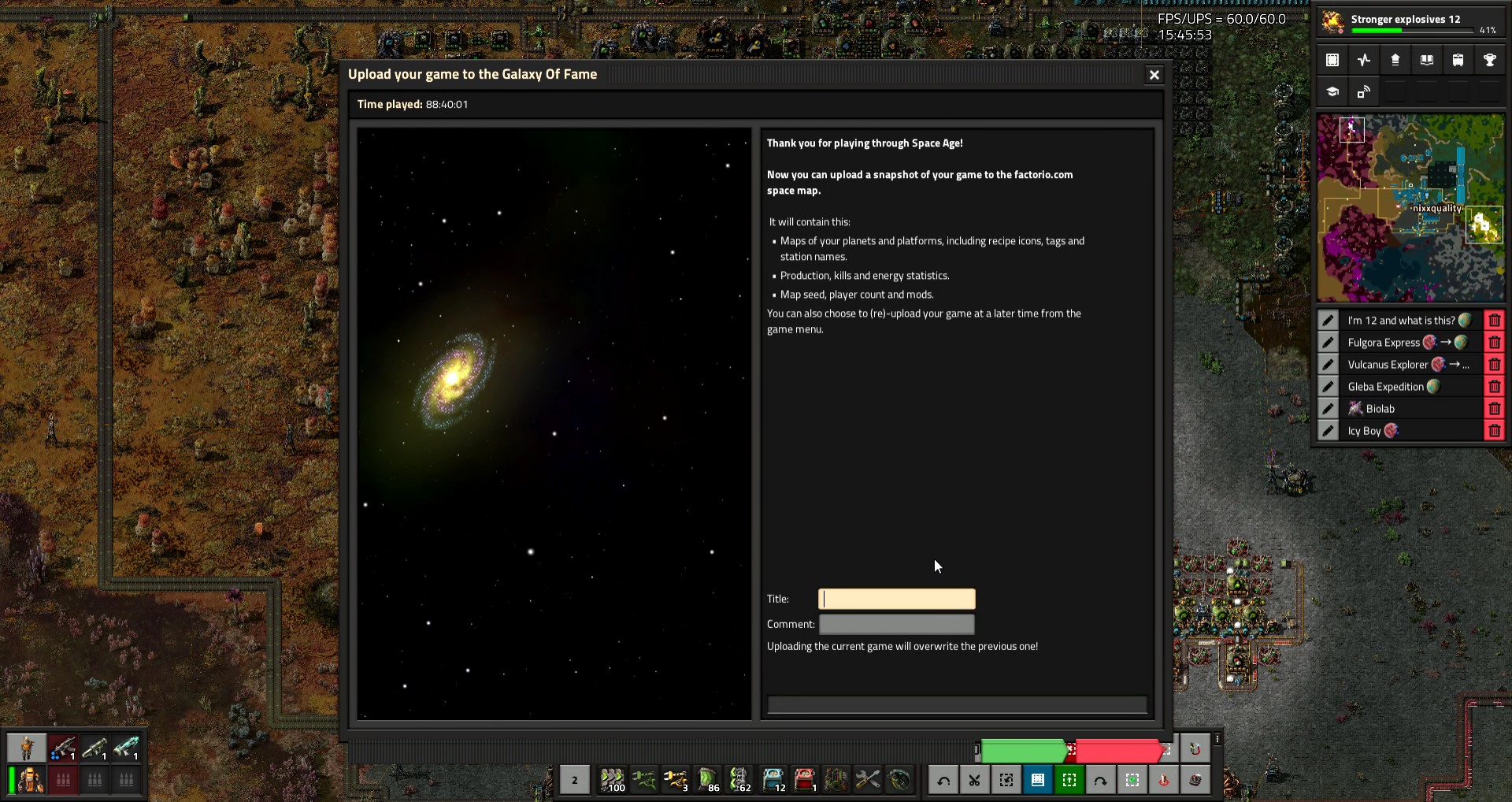Select the cut scissors tool

975,780
